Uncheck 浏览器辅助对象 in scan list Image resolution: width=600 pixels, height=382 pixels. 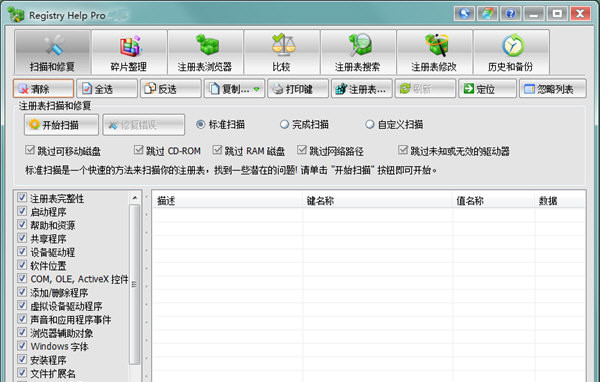(22, 332)
